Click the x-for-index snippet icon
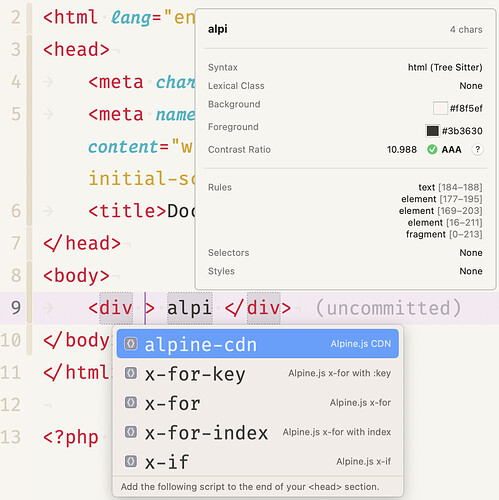The height and width of the screenshot is (500, 499). tap(131, 432)
